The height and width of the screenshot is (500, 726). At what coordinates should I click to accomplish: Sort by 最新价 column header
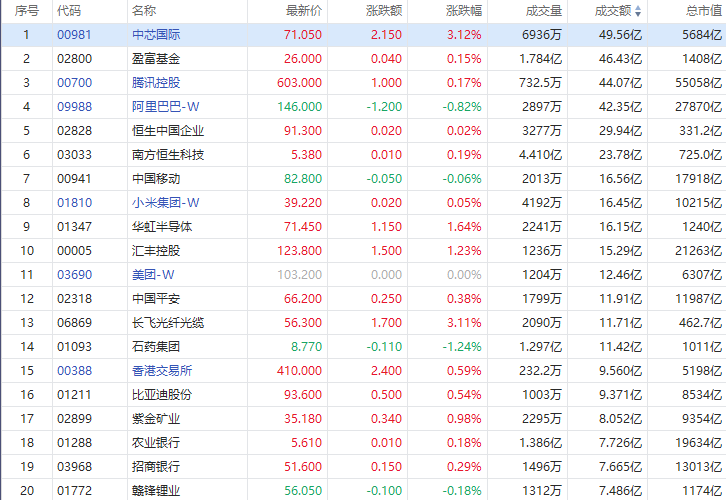coord(304,11)
